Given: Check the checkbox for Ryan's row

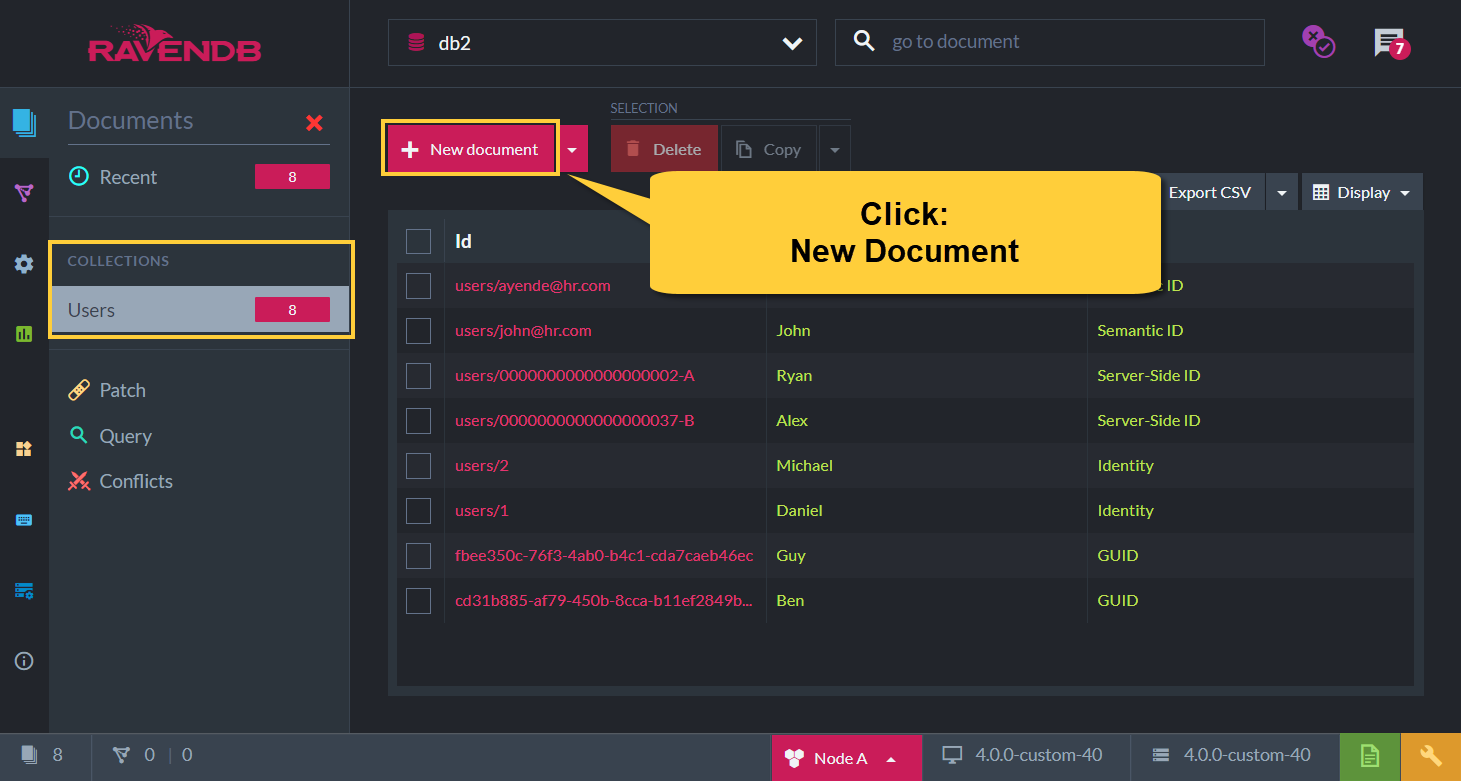Looking at the screenshot, I should click(418, 376).
